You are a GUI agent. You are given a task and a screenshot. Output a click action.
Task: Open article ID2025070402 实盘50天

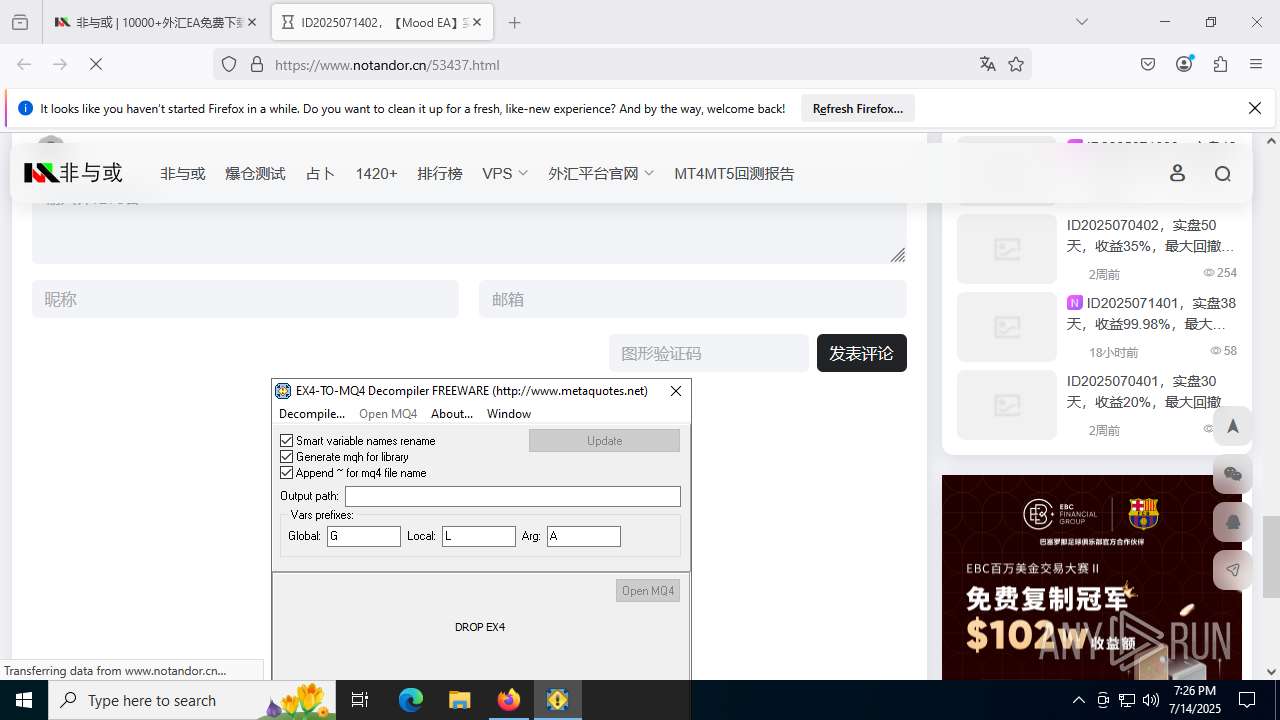pyautogui.click(x=1151, y=235)
